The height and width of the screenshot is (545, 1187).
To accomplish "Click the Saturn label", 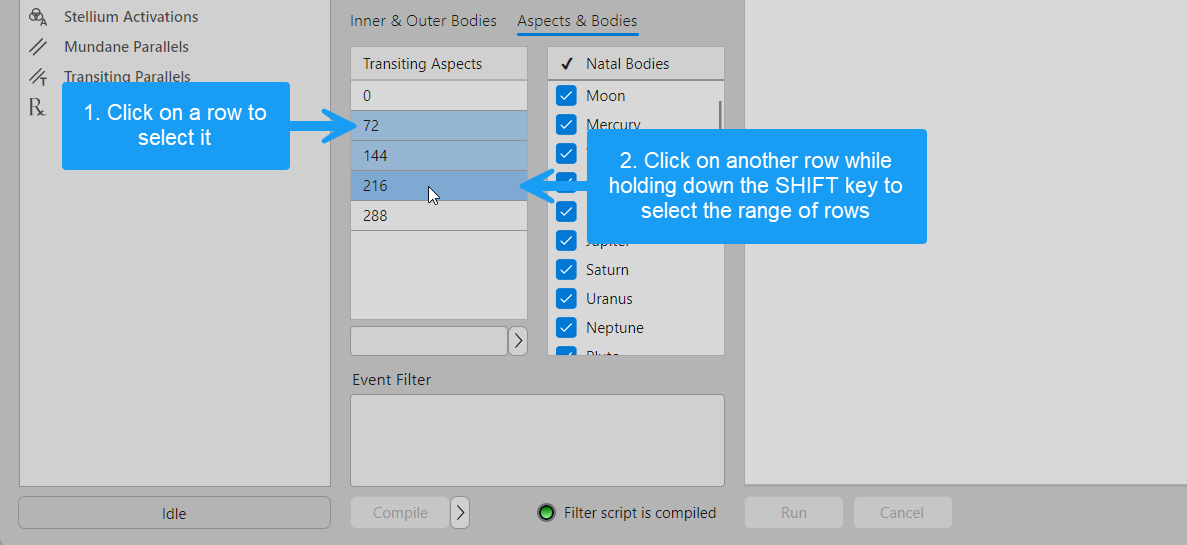I will 607,269.
